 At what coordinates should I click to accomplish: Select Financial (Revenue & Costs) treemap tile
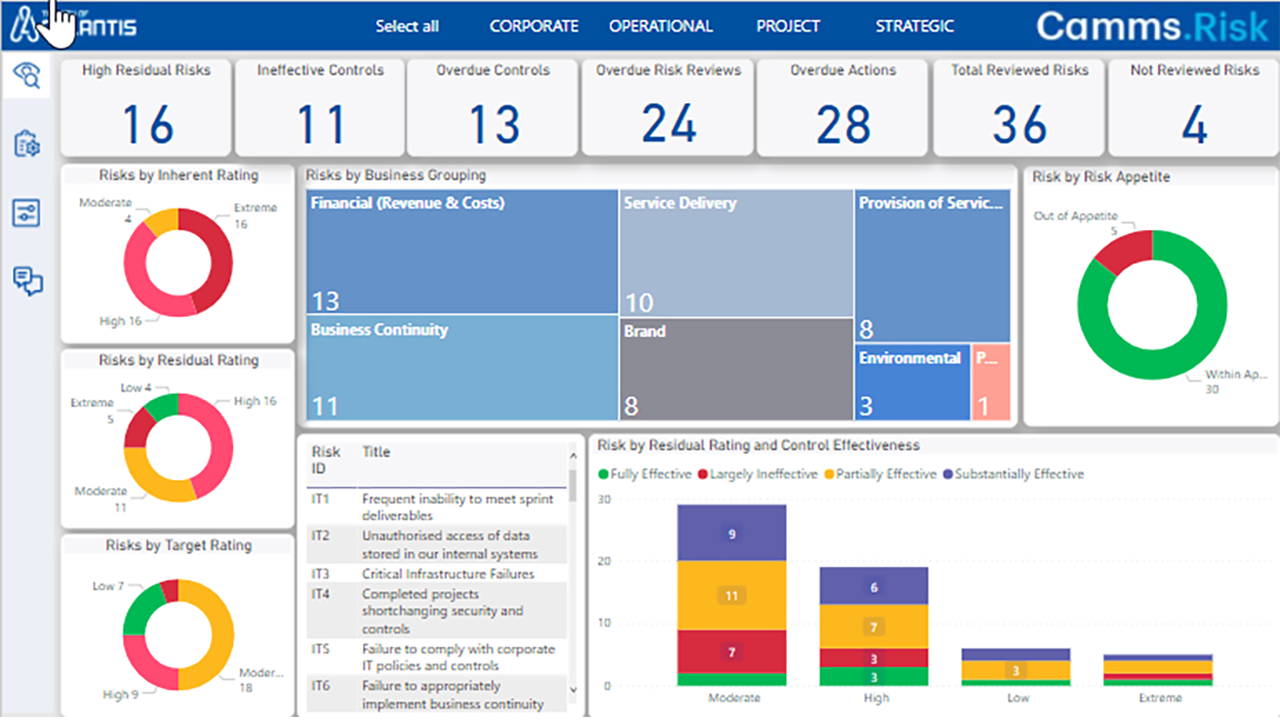[x=462, y=252]
